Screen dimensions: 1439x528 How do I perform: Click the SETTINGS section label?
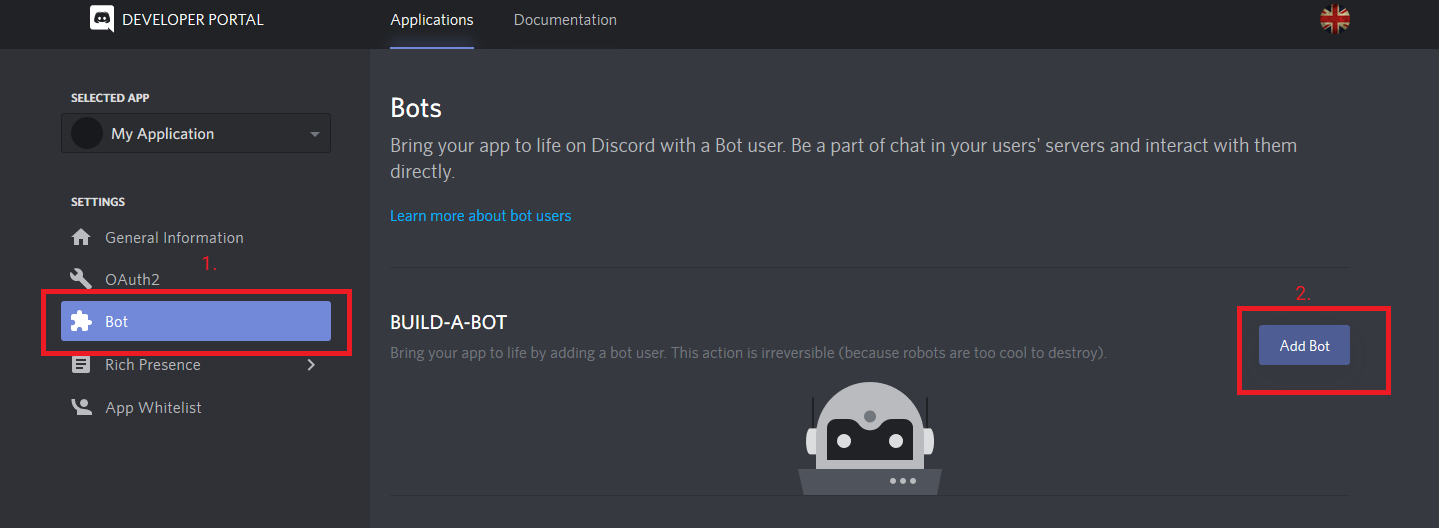98,202
